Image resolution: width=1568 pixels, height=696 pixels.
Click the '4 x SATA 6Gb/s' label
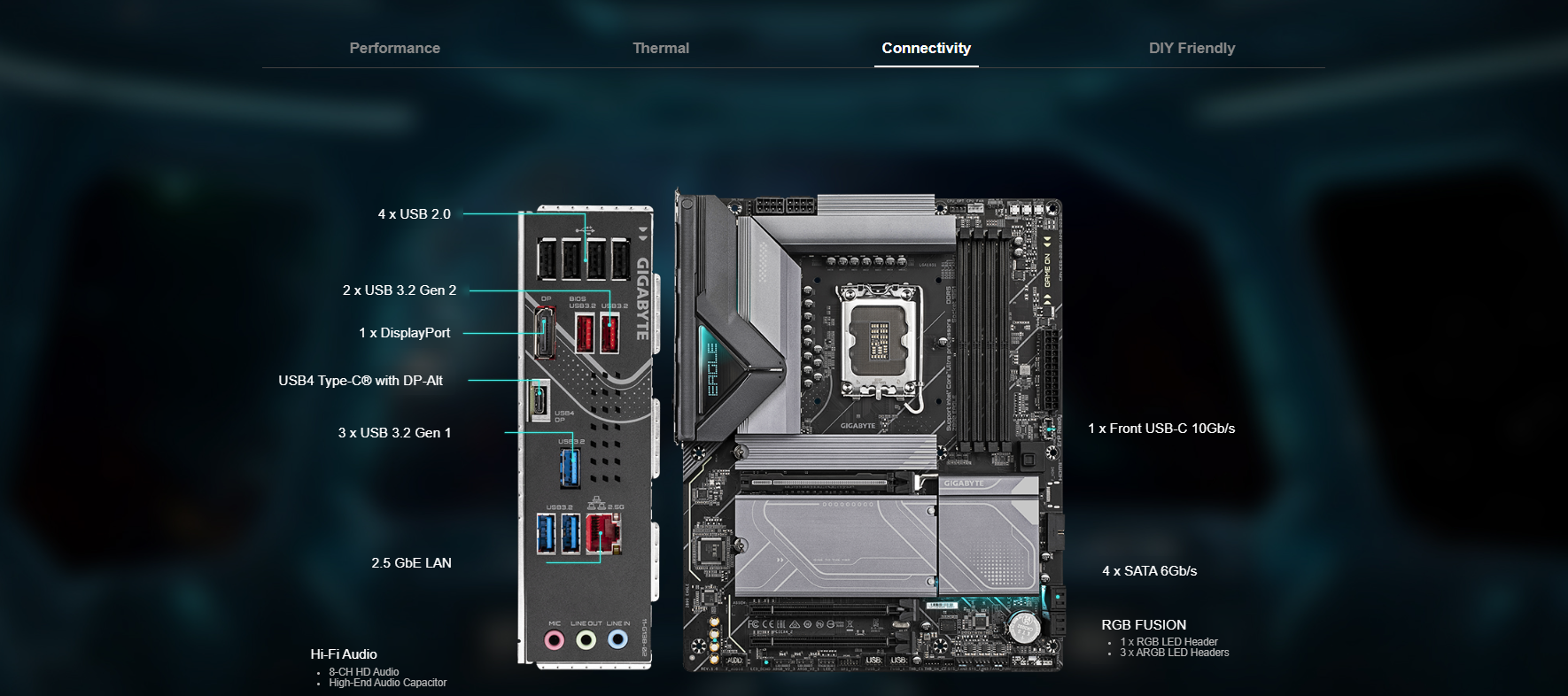(1149, 570)
